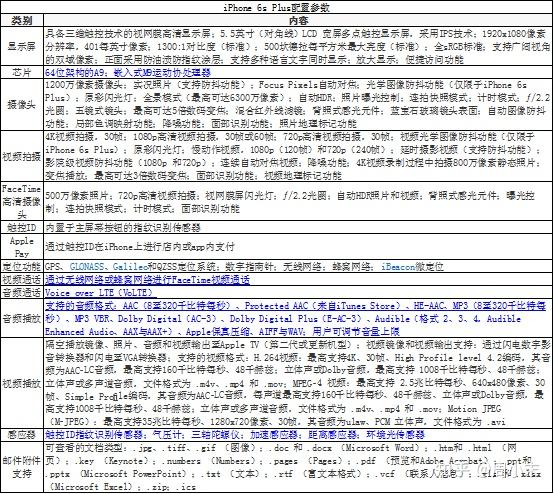Screen dimensions: 554x494
Task: Click the 'FaceTime高清摄像头' category cell
Action: pos(22,201)
